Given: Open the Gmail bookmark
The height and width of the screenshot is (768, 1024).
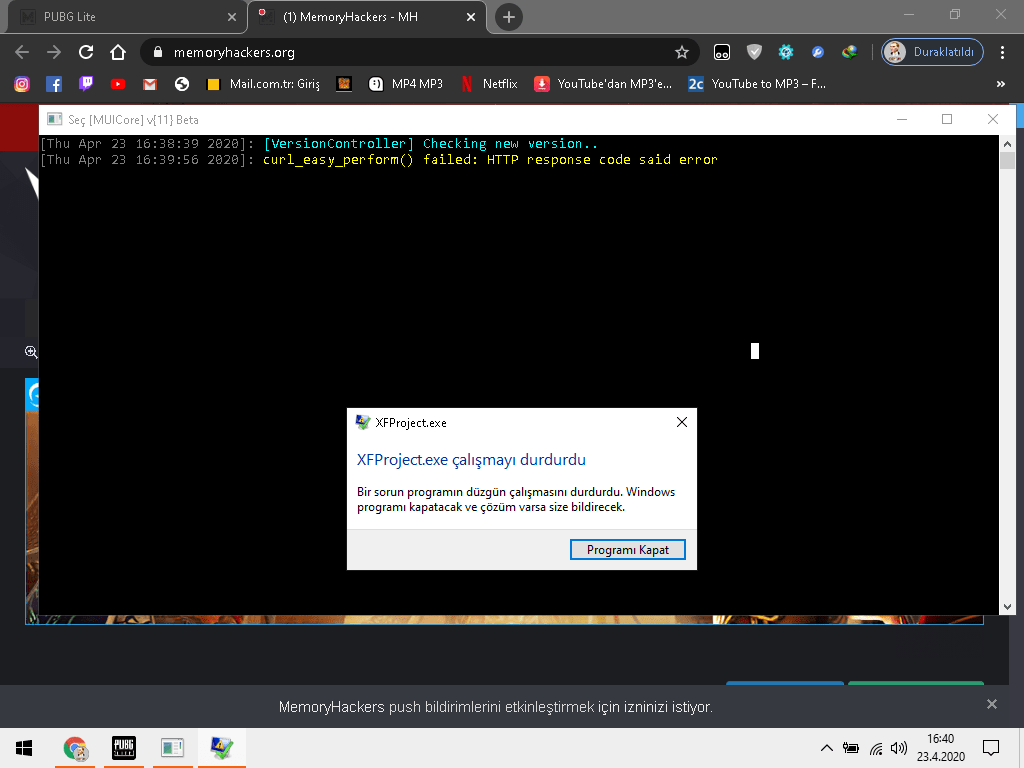Looking at the screenshot, I should pyautogui.click(x=150, y=84).
